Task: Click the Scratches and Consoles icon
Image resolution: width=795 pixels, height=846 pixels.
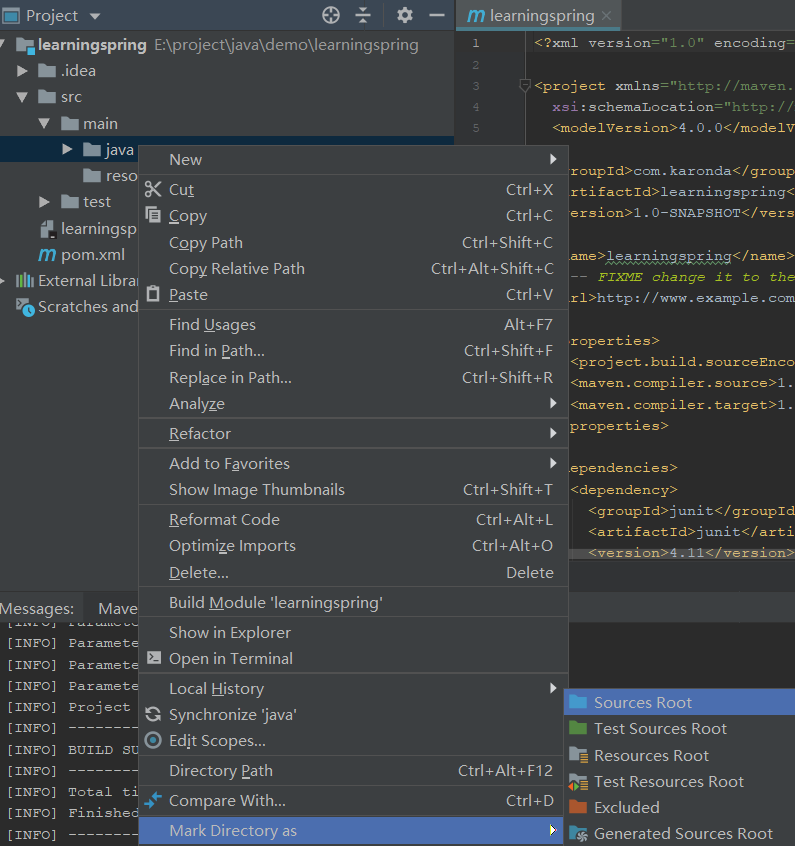Action: (x=25, y=307)
